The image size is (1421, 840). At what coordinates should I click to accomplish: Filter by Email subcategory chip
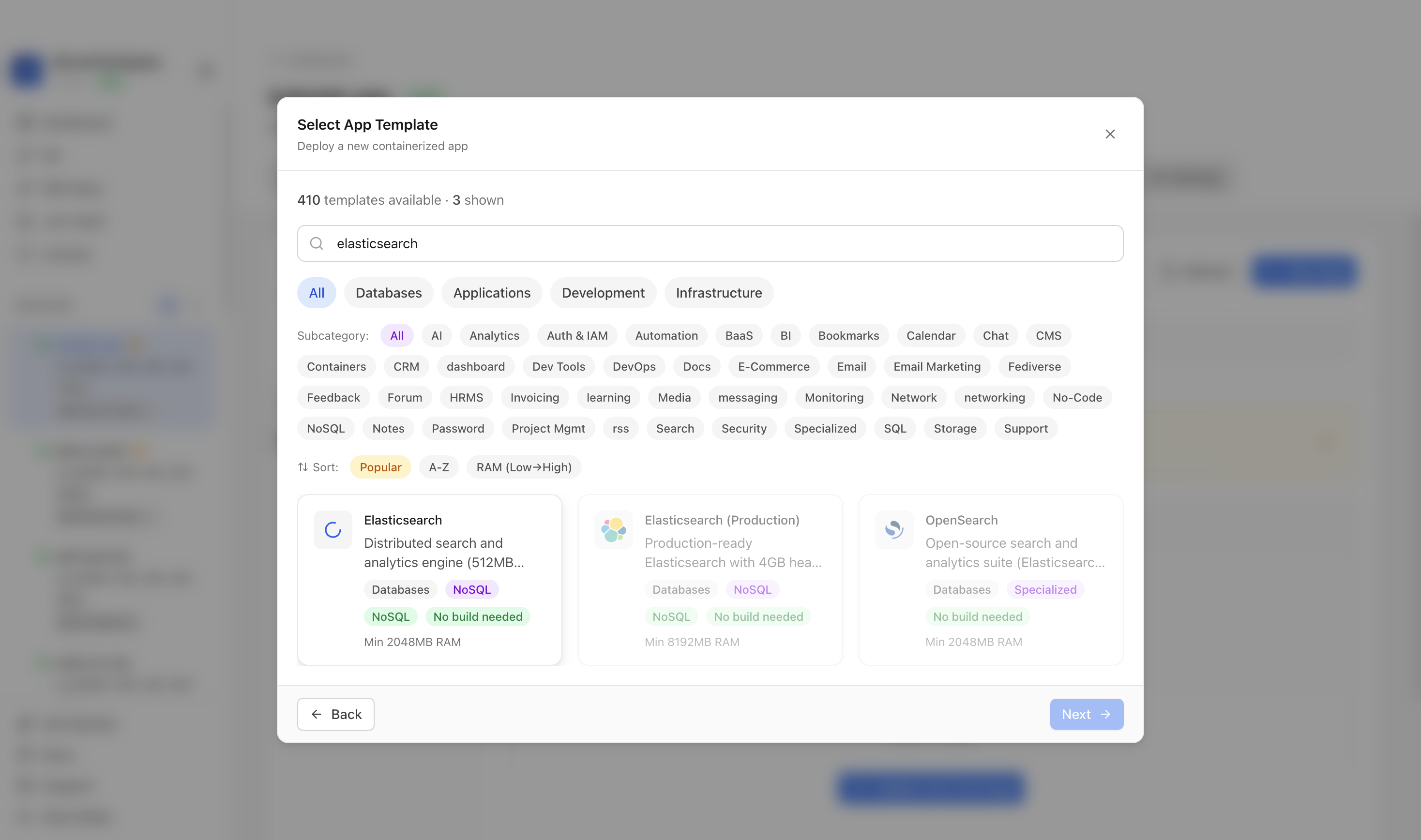tap(851, 367)
